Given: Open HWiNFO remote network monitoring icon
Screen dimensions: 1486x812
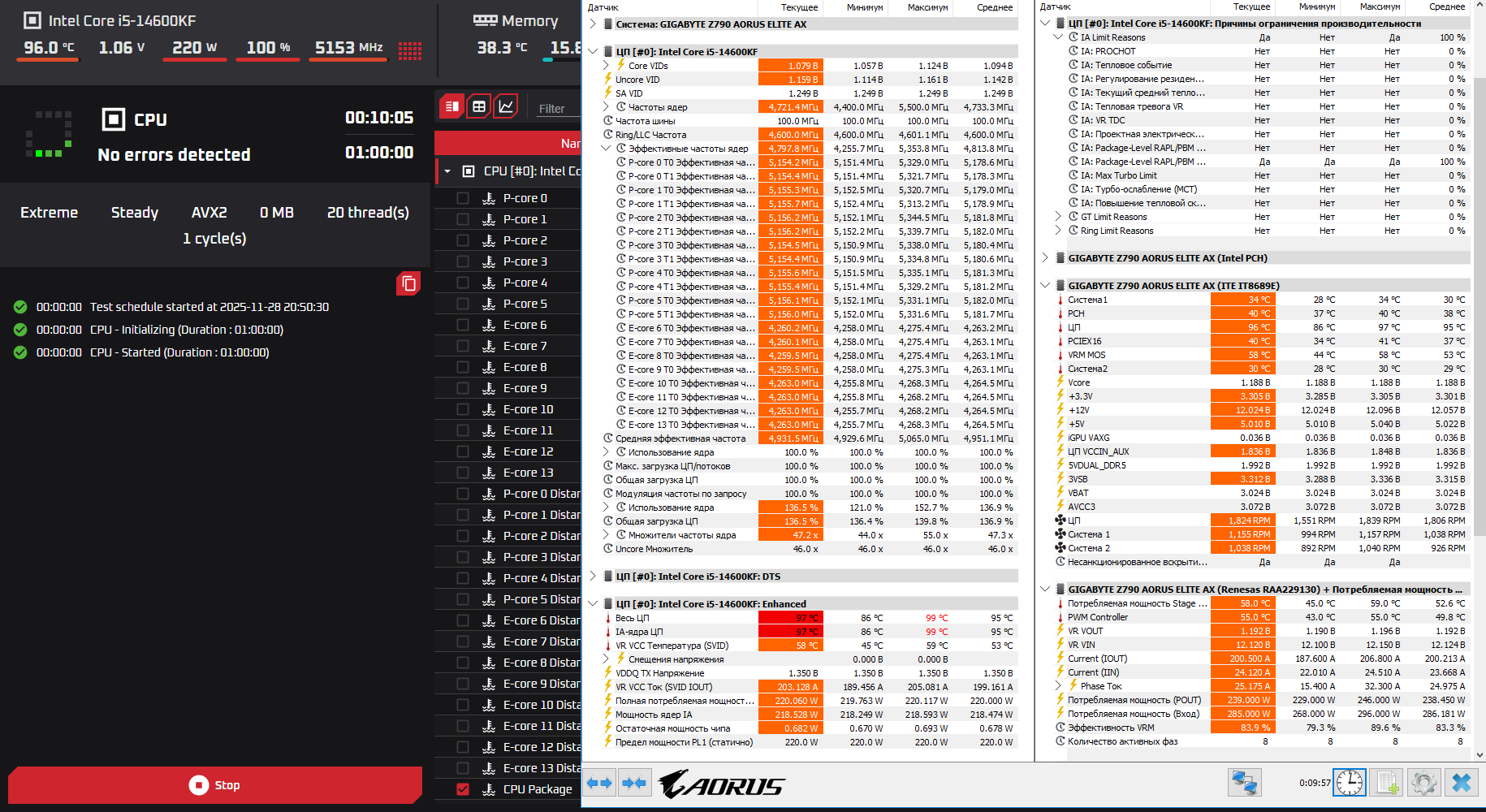Looking at the screenshot, I should [x=1244, y=783].
